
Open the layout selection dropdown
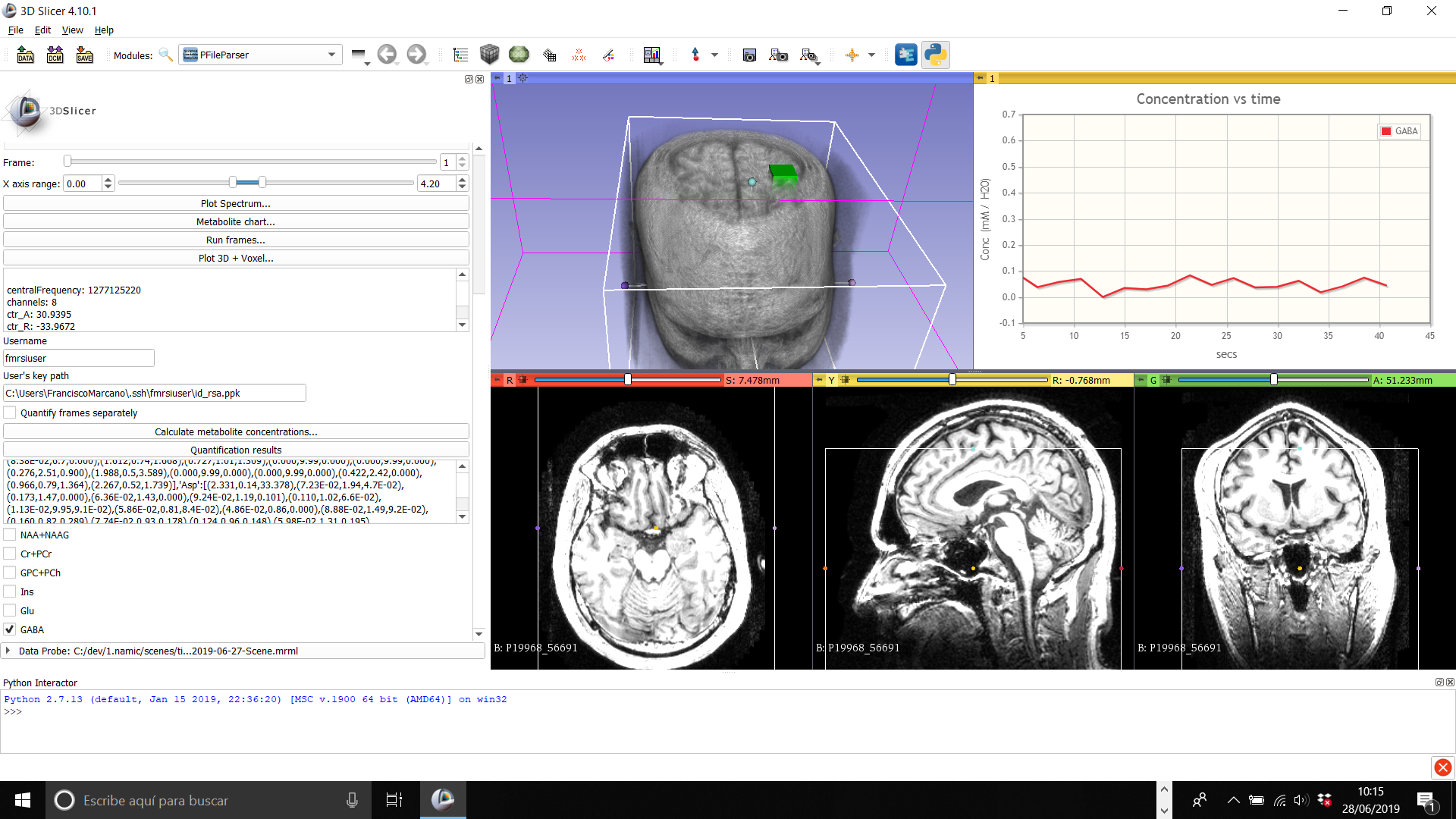coord(652,55)
